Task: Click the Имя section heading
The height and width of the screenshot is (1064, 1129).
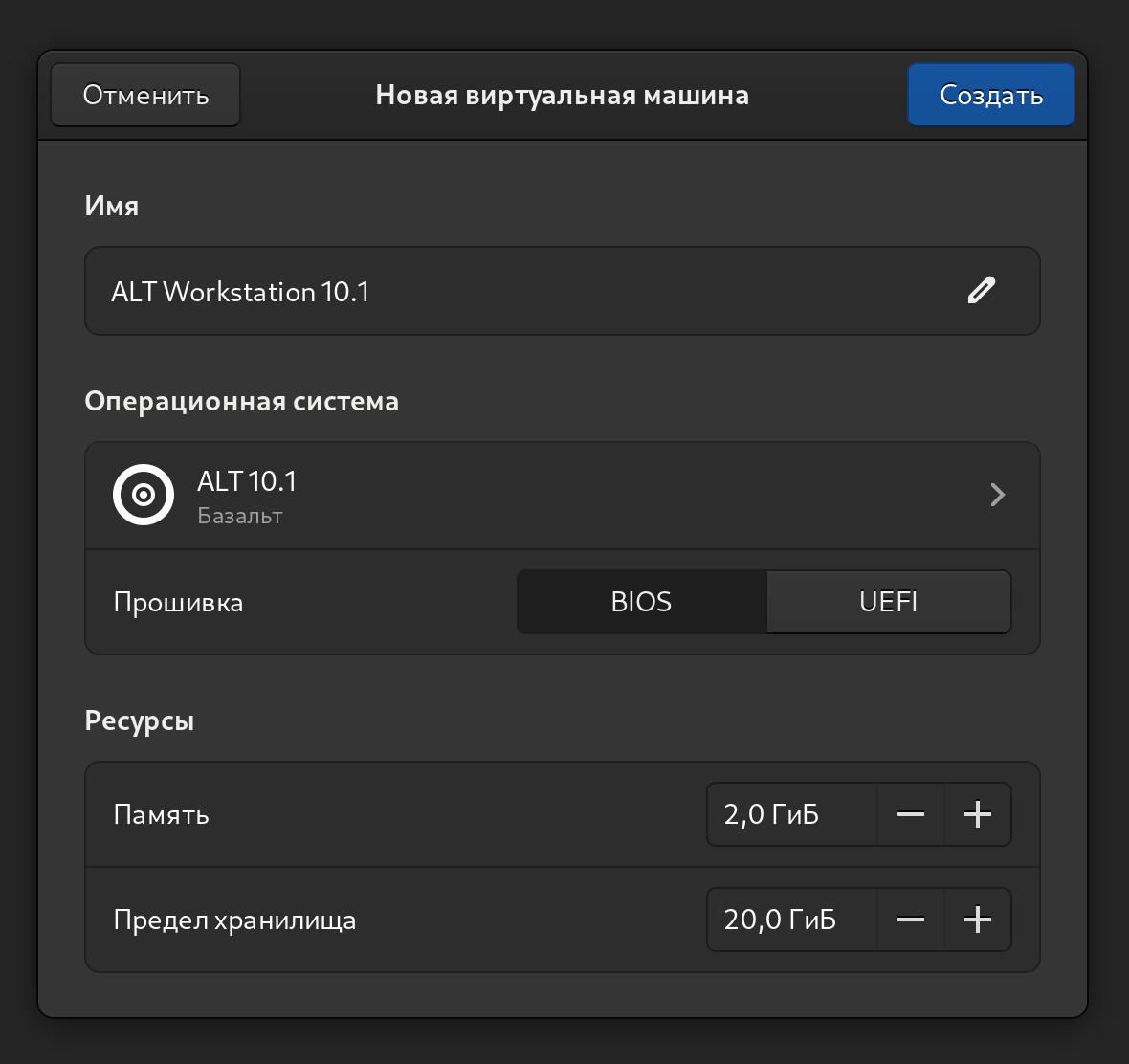Action: coord(112,206)
